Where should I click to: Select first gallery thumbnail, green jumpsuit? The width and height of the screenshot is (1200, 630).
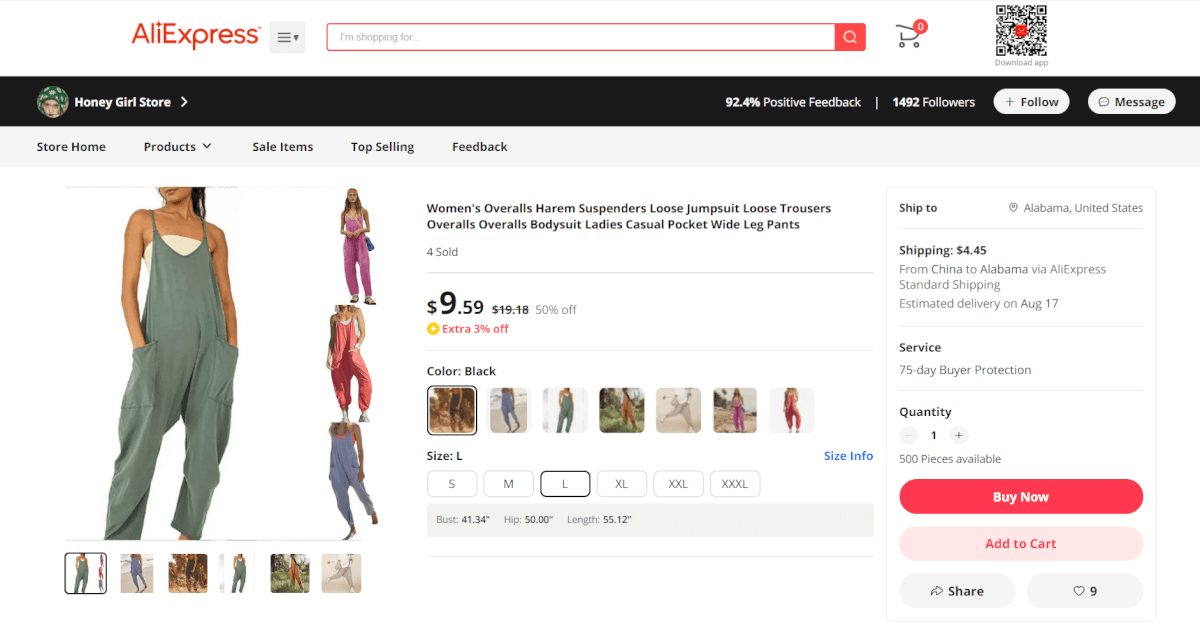coord(86,573)
